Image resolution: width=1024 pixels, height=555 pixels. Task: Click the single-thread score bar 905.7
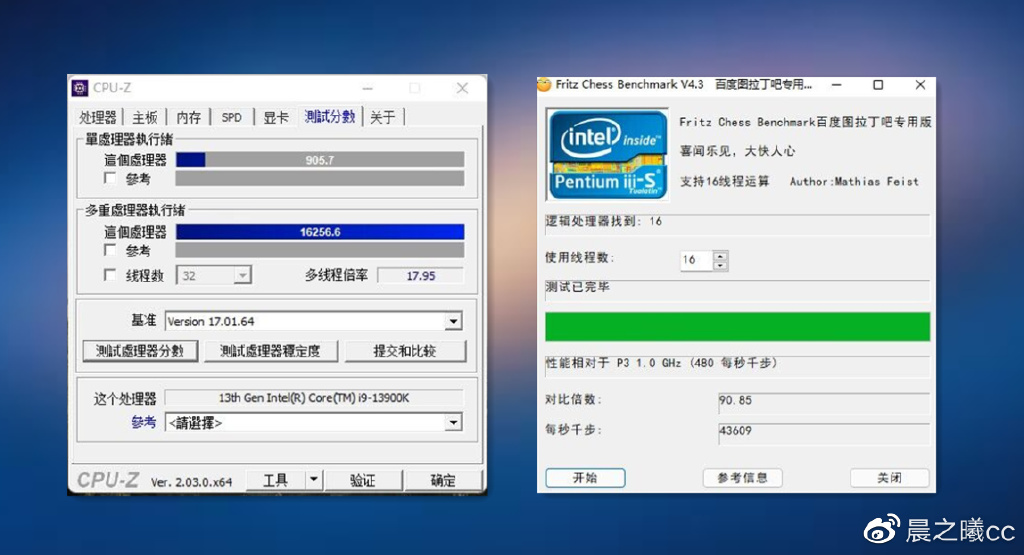coord(320,160)
